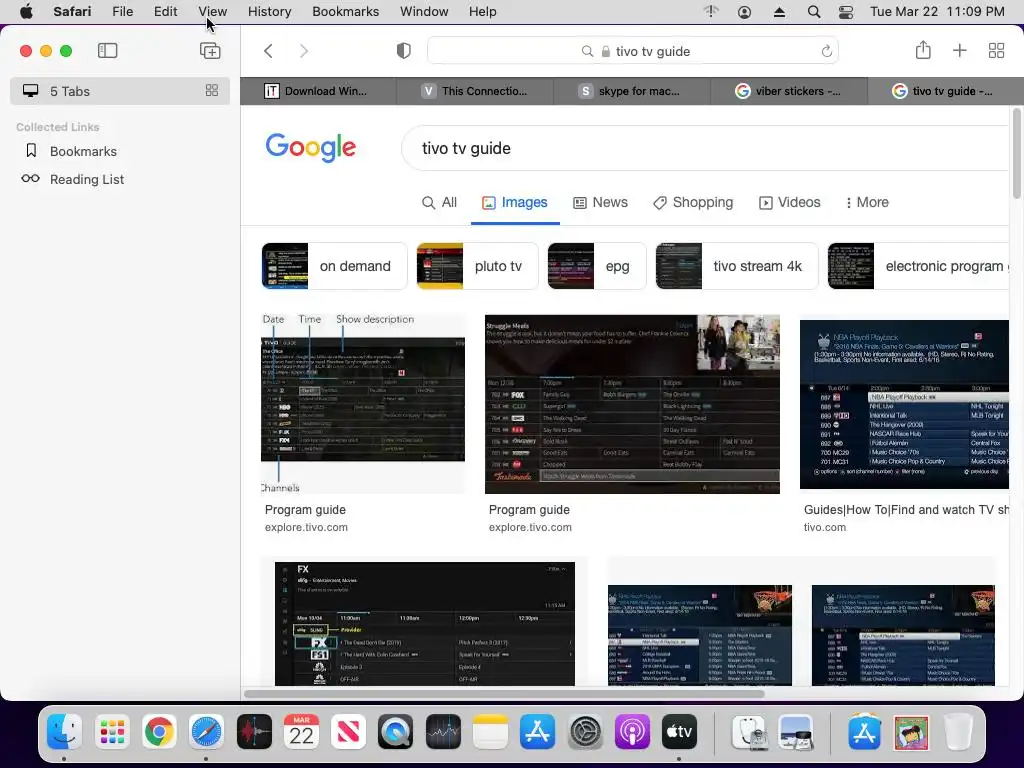
Task: Switch to the This Connectio... tab
Action: [x=475, y=91]
